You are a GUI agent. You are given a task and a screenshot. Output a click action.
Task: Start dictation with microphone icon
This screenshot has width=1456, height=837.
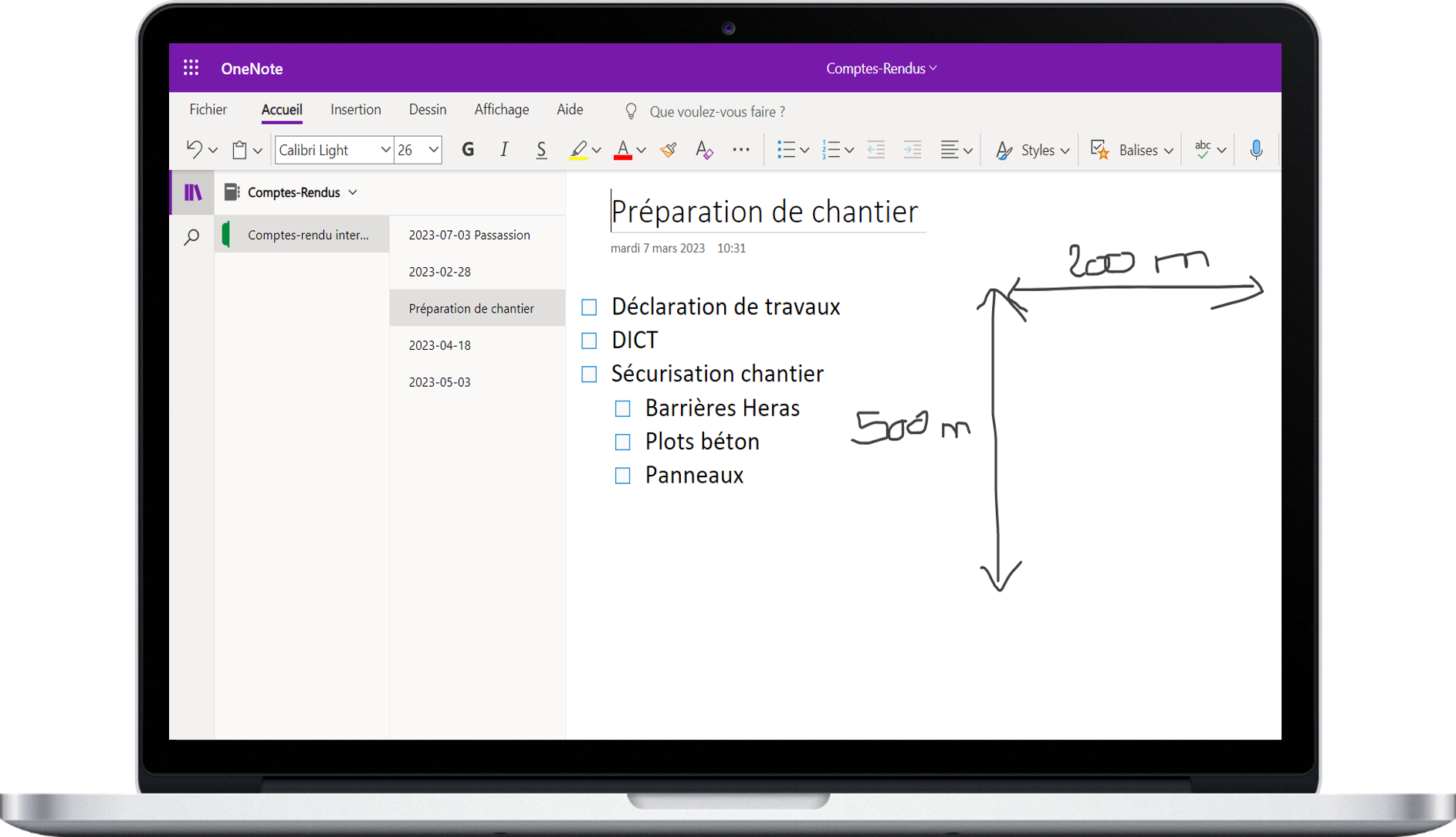1256,150
